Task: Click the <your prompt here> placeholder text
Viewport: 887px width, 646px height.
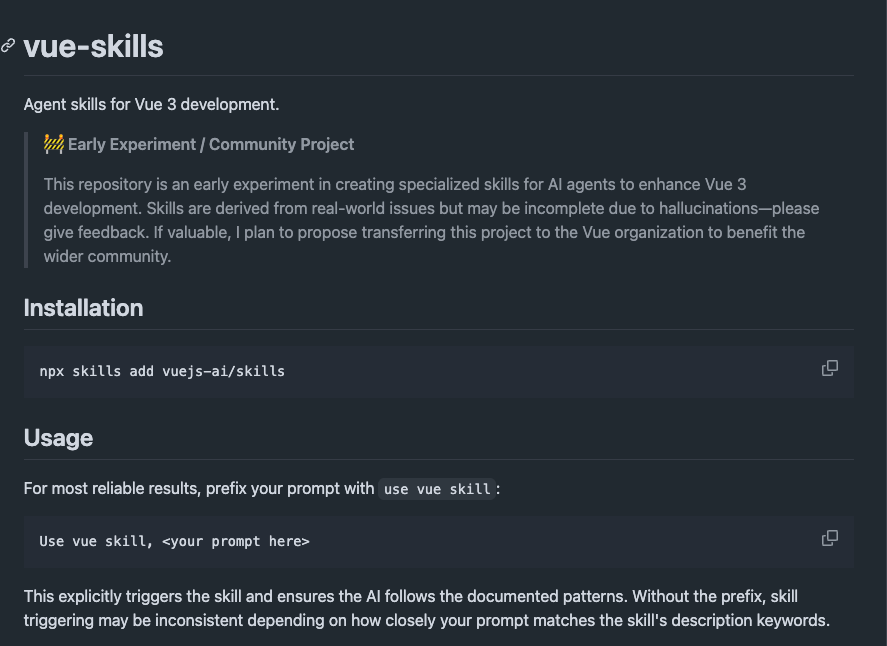Action: pyautogui.click(x=235, y=541)
